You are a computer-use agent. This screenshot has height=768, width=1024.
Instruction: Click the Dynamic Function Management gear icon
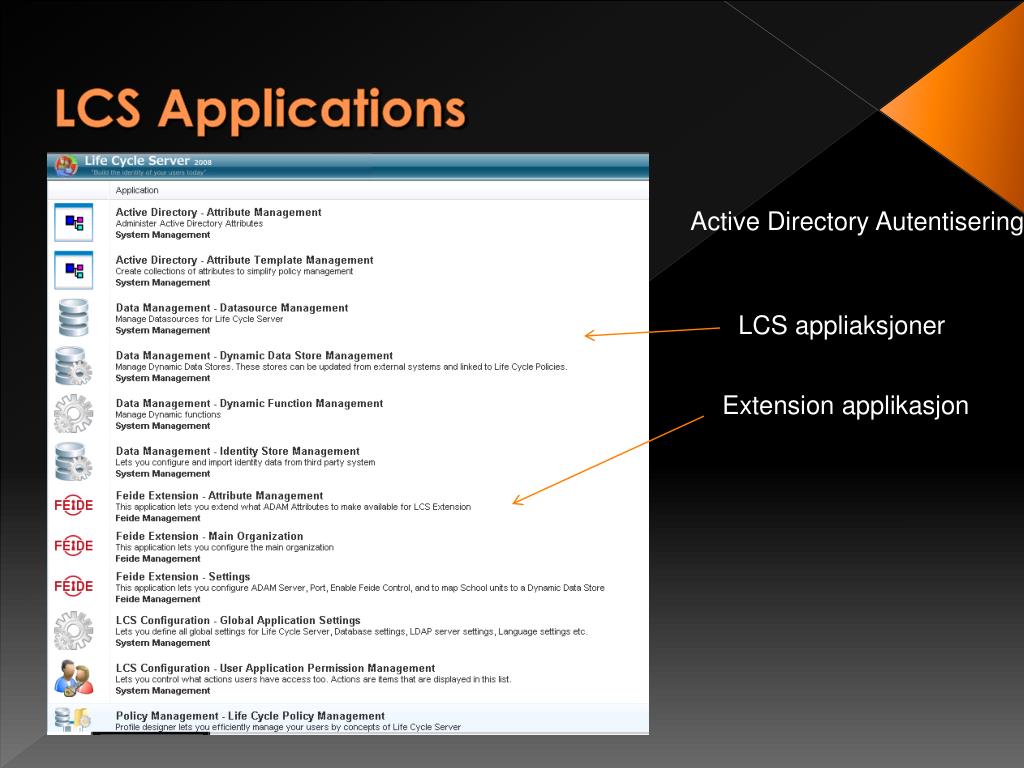[74, 413]
